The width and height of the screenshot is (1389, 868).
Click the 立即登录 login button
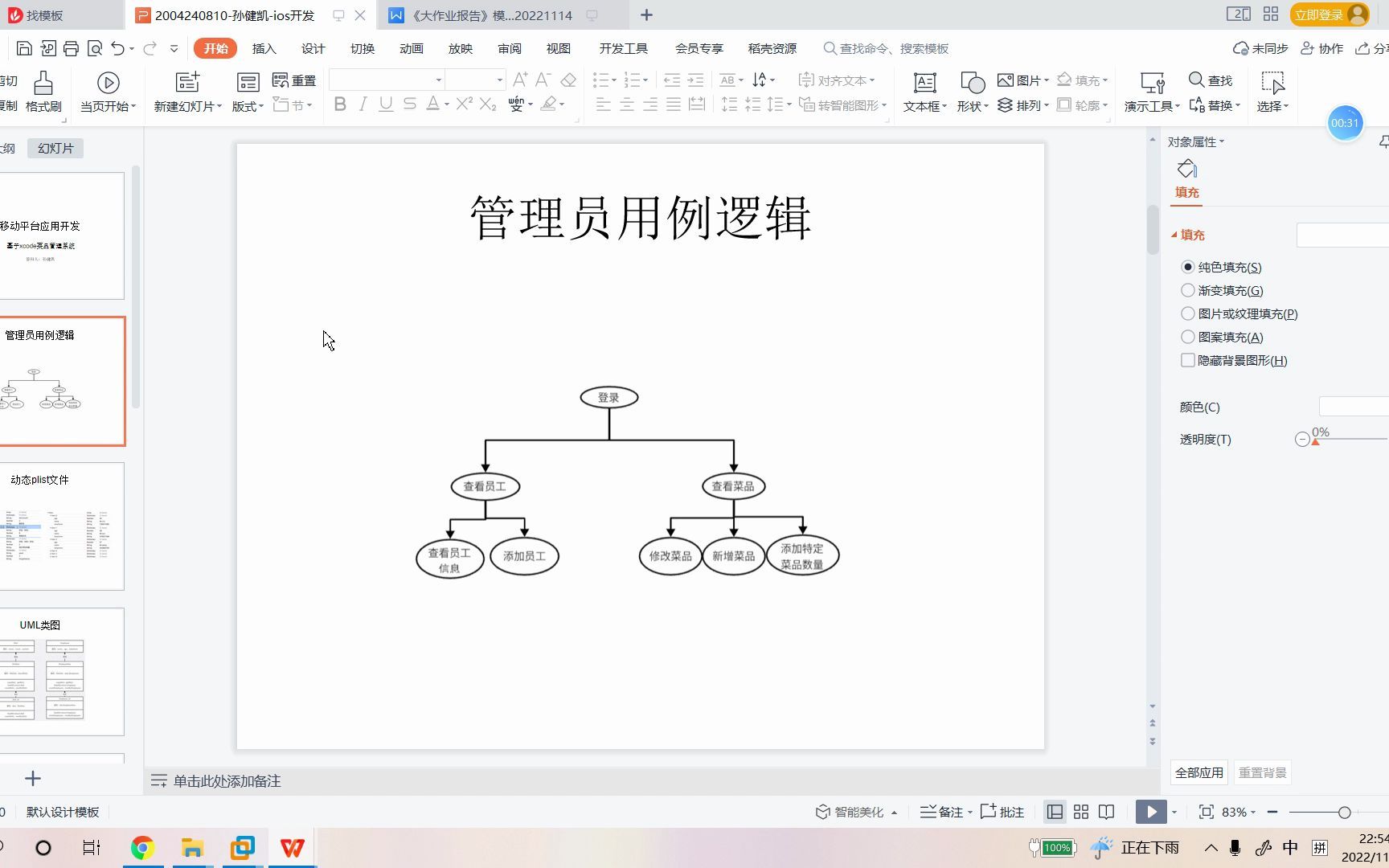(x=1320, y=14)
